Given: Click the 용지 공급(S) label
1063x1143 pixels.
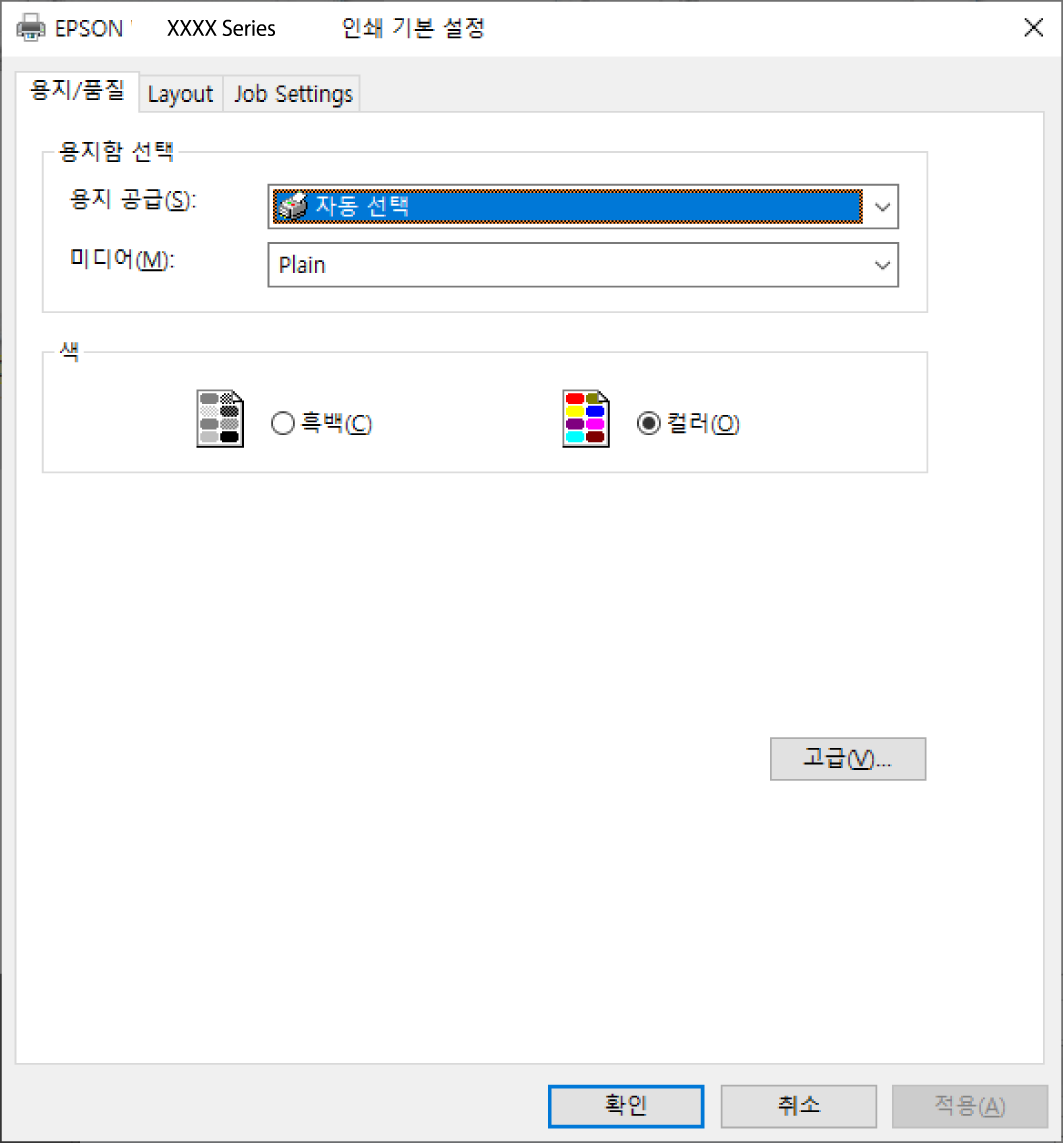Looking at the screenshot, I should tap(133, 199).
